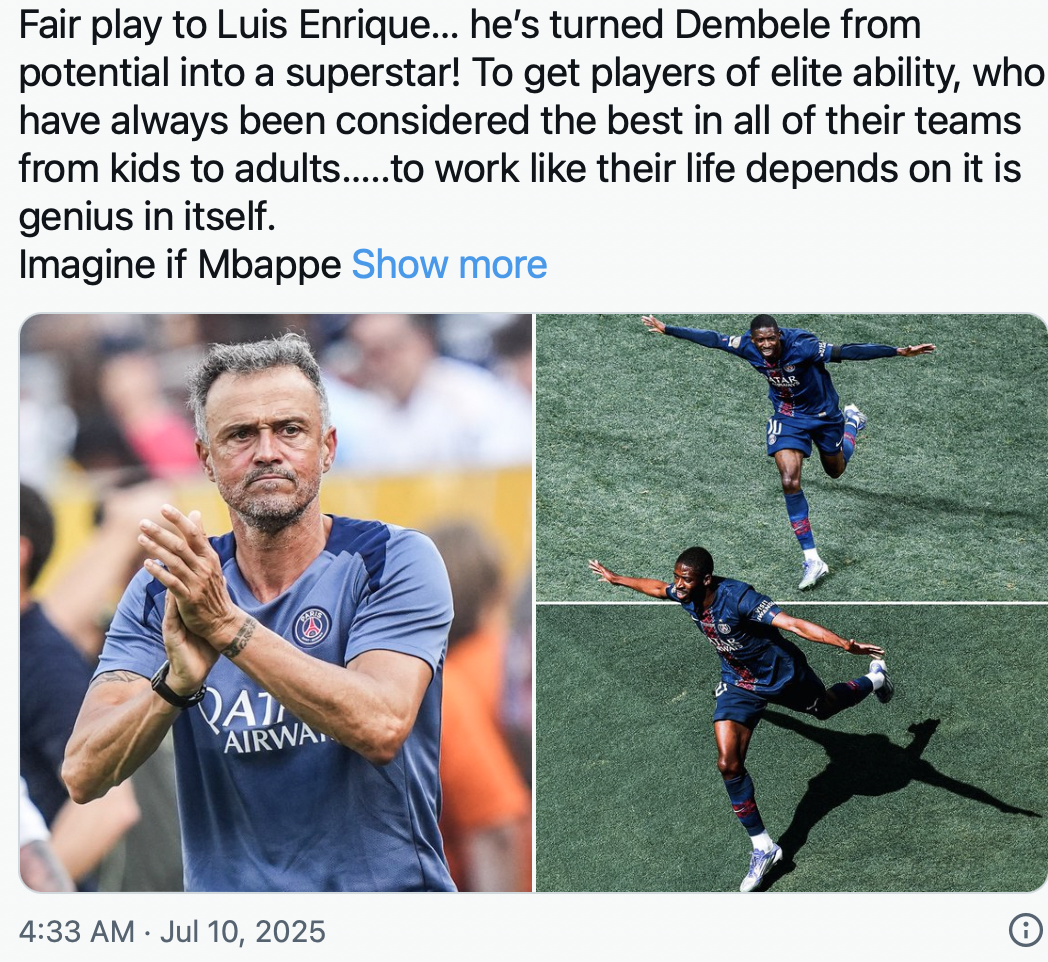Click the wrist tattoo in the left photo
The image size is (1048, 962).
pyautogui.click(x=240, y=636)
